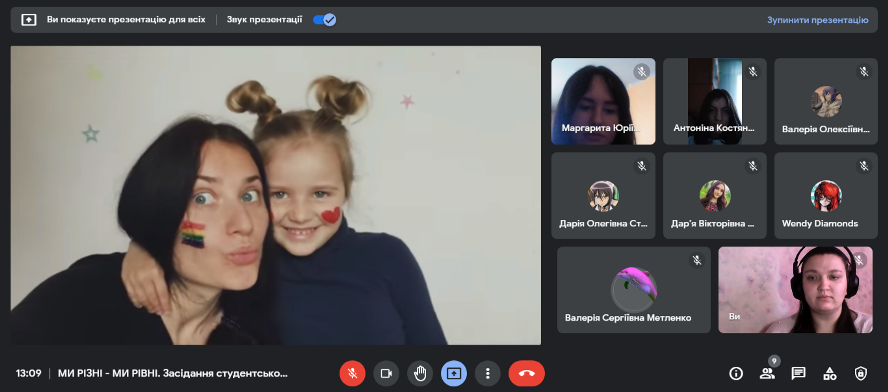Click the "Зупинити презентацію" link
The width and height of the screenshot is (888, 392).
tap(817, 20)
